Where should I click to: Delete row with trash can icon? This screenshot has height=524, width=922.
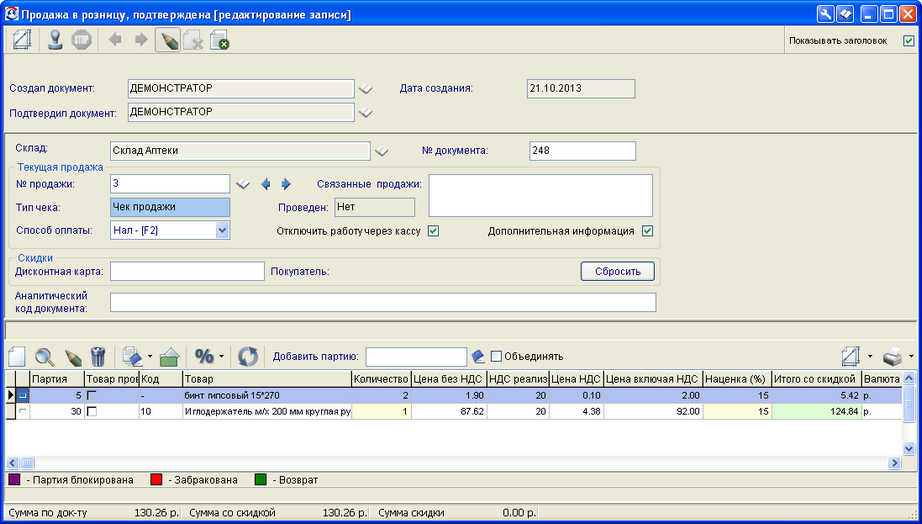point(98,356)
